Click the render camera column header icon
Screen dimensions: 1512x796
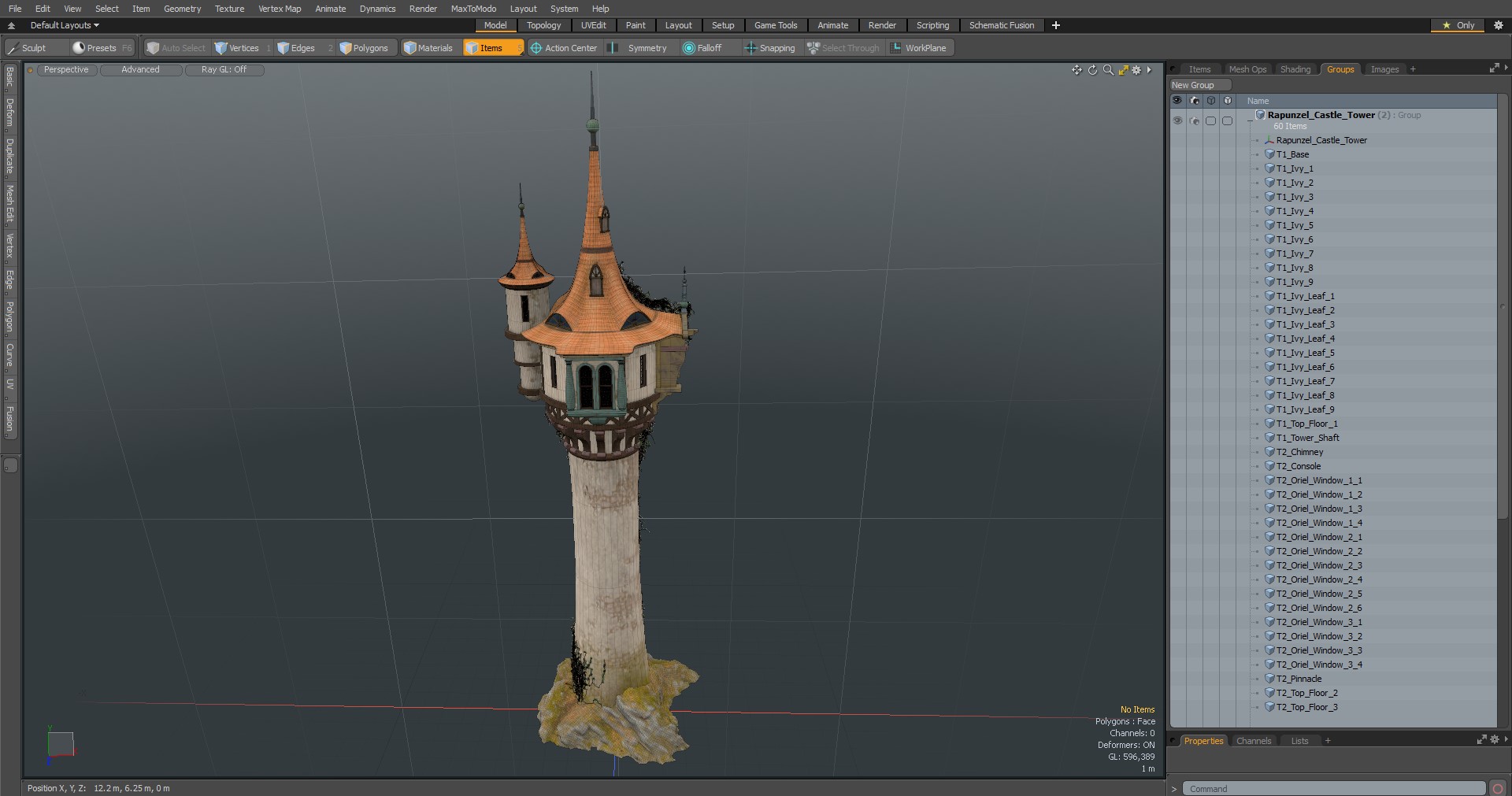click(1195, 101)
